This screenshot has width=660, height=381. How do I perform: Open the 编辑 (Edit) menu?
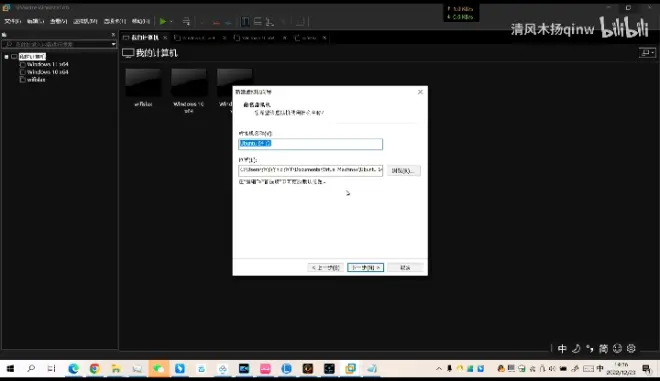coord(35,21)
